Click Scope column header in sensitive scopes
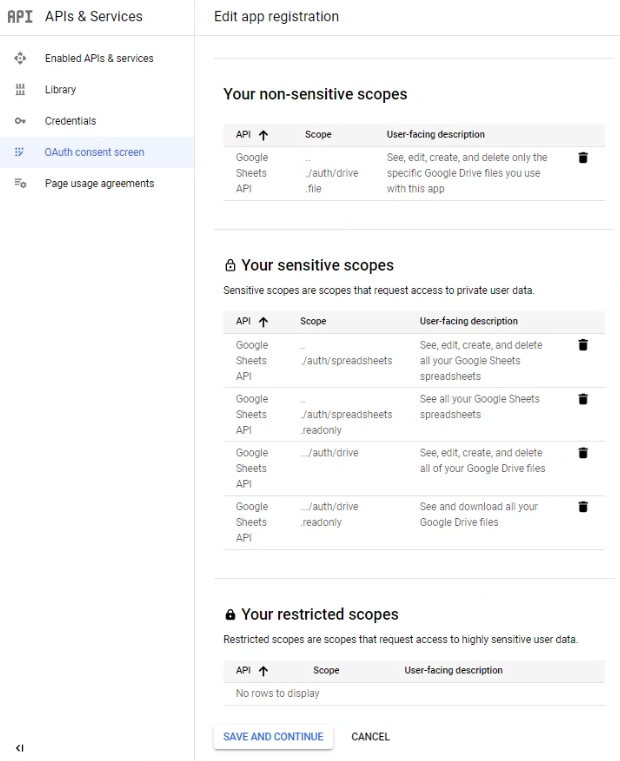Viewport: 620px width, 761px height. (313, 322)
